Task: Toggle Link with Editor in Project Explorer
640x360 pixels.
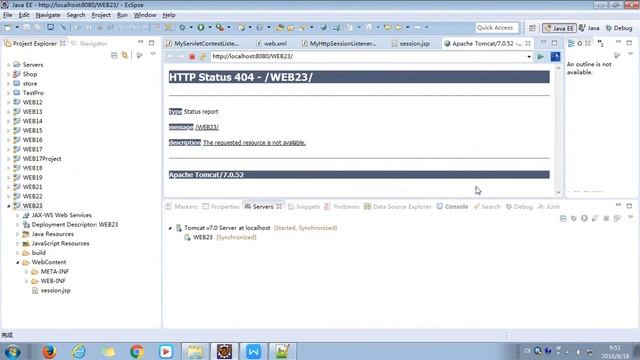Action: point(125,55)
